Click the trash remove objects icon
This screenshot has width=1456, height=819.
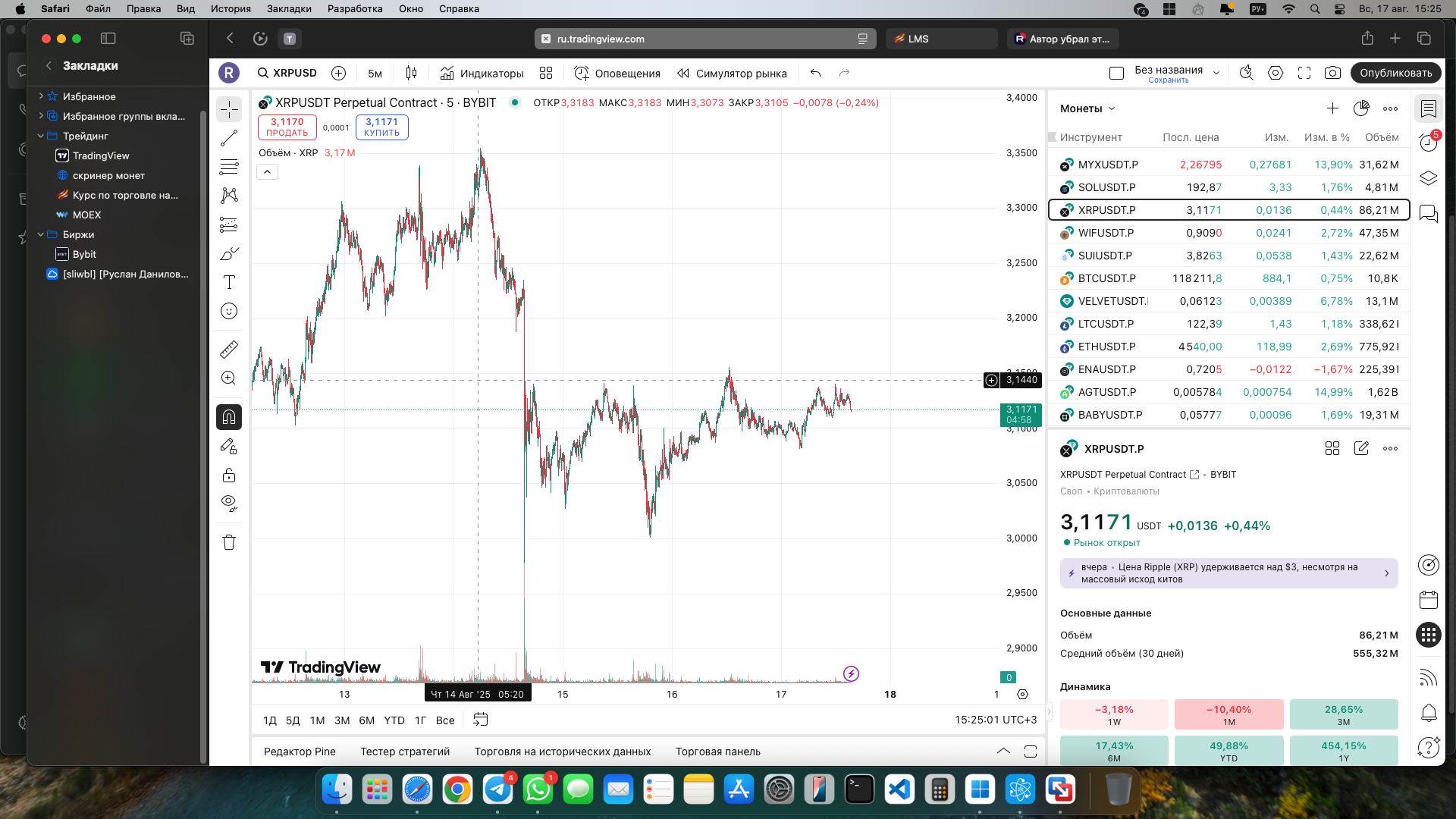tap(229, 542)
